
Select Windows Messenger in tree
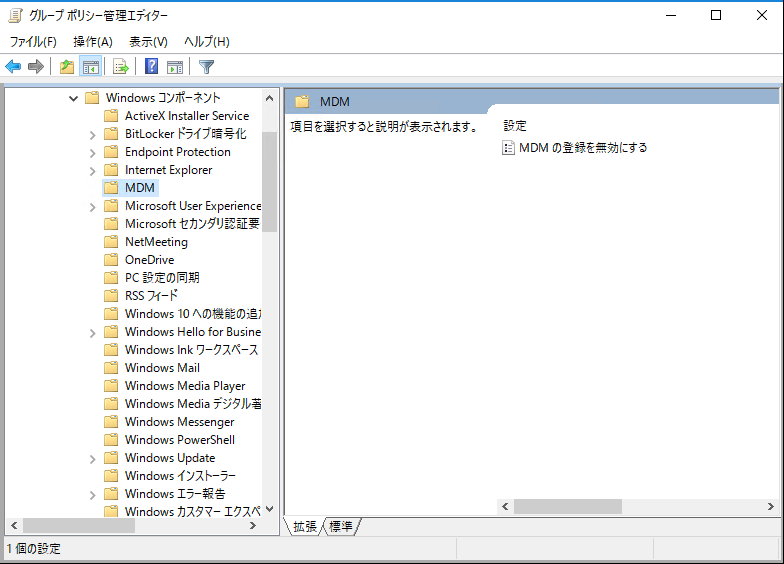point(180,422)
